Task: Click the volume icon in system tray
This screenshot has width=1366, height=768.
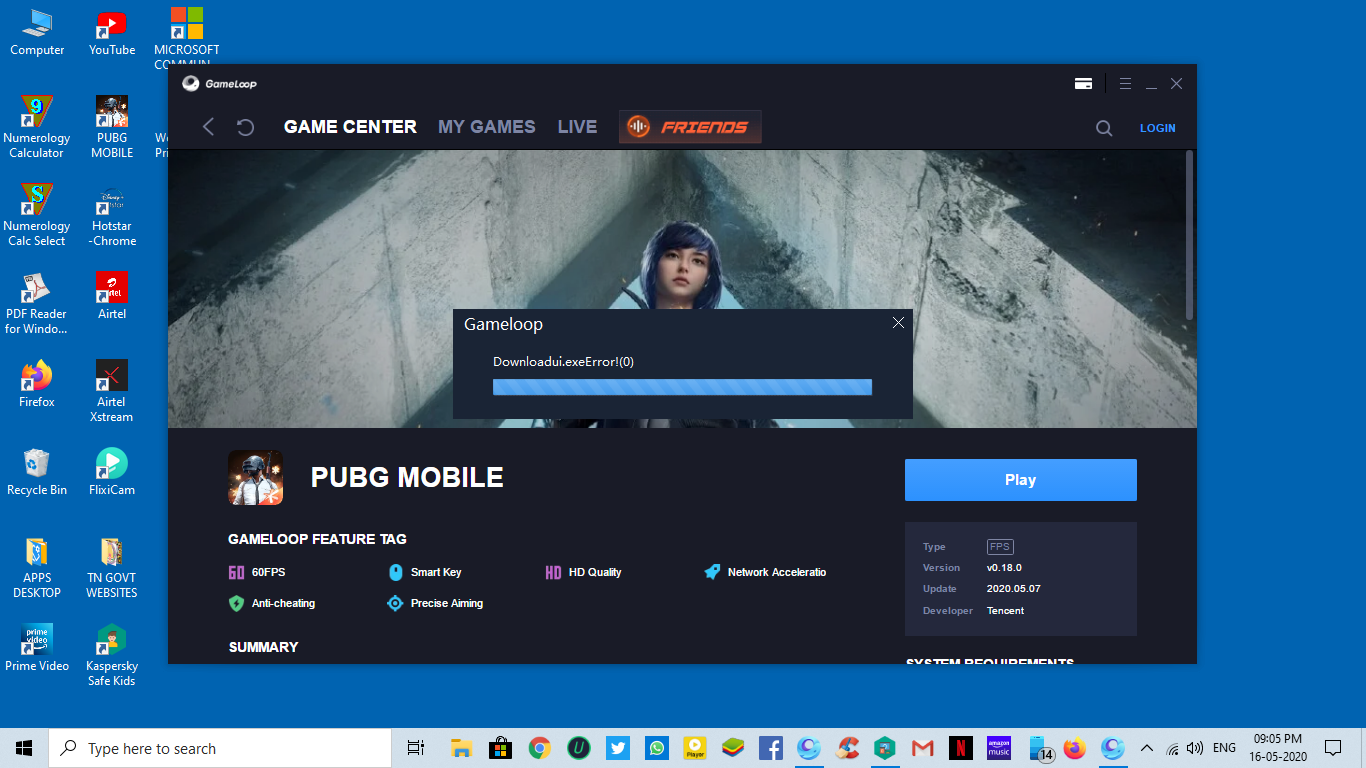Action: click(1194, 748)
